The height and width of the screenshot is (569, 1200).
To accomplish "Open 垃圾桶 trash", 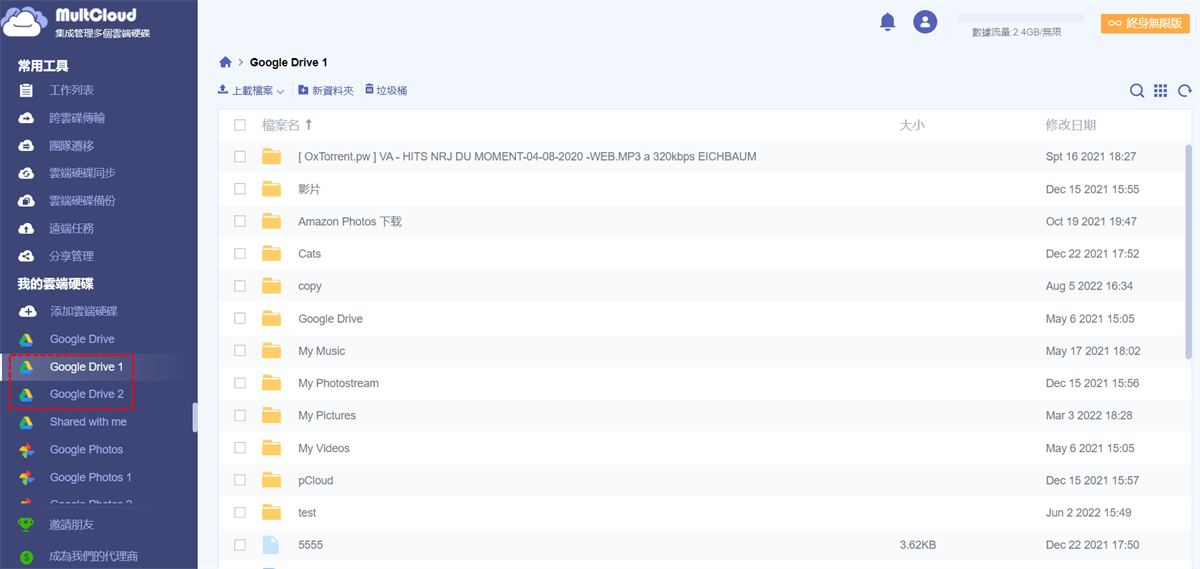I will click(x=386, y=91).
